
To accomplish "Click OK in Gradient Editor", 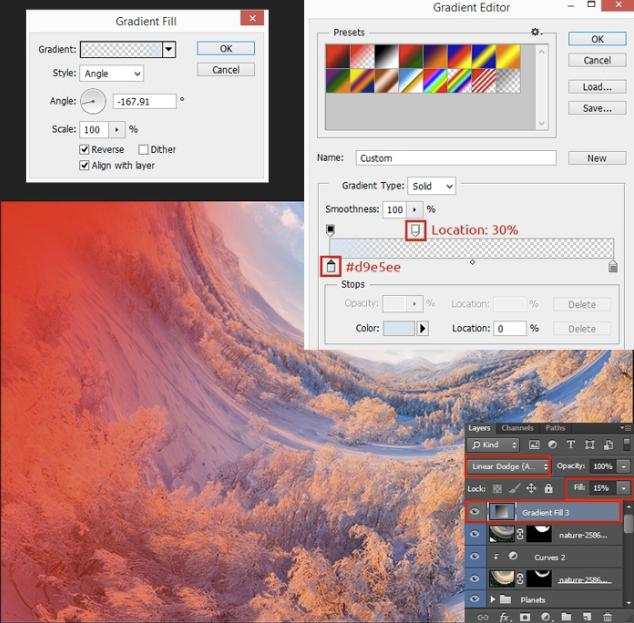I will click(x=597, y=39).
